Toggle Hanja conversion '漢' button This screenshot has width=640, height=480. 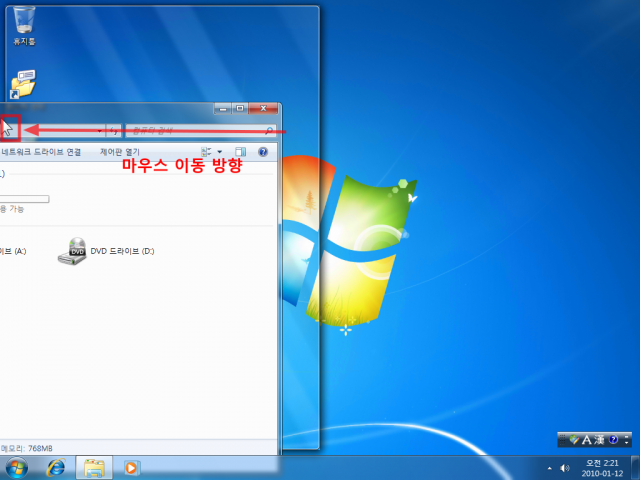(x=600, y=440)
